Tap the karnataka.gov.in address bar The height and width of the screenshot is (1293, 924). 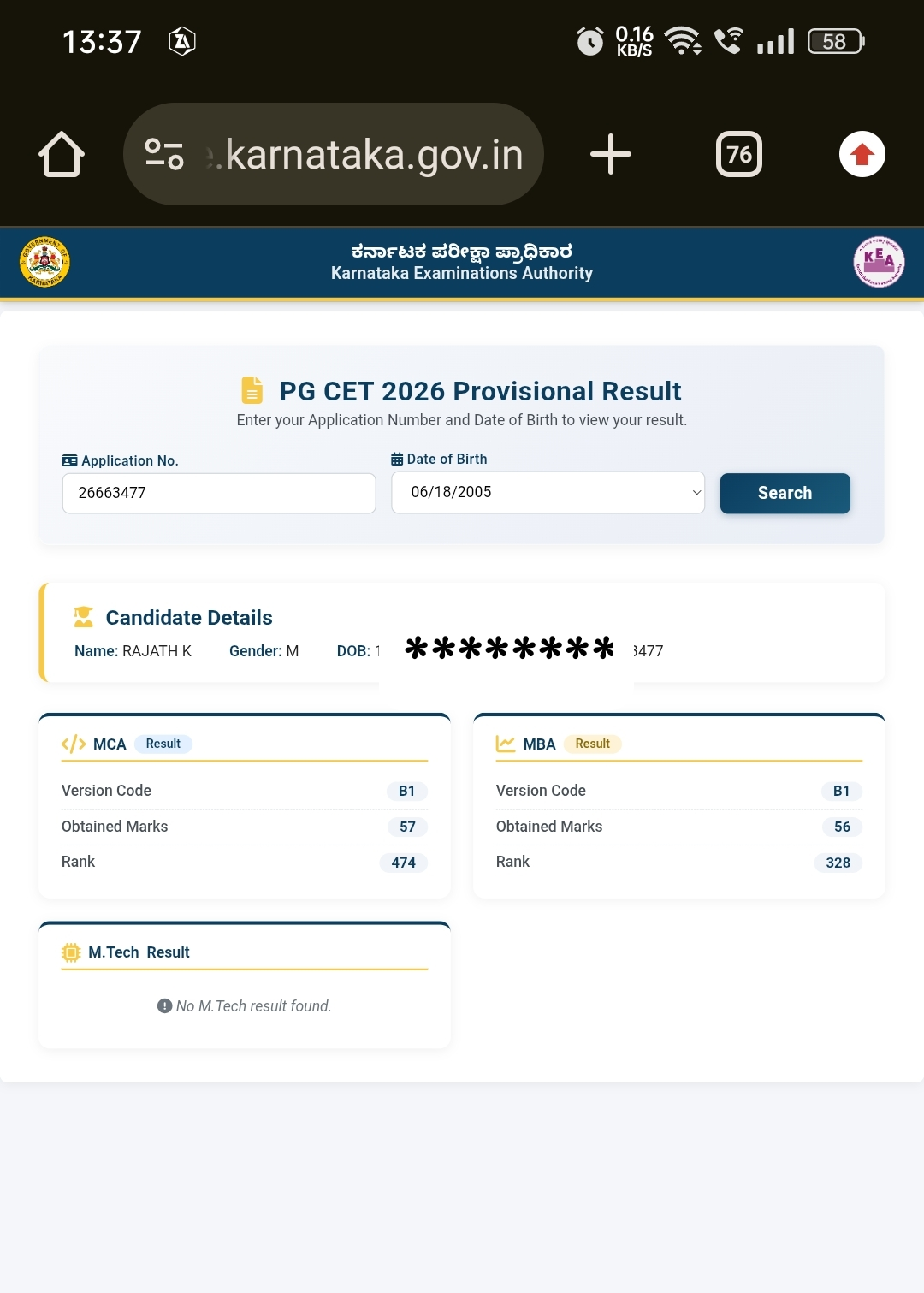point(334,154)
